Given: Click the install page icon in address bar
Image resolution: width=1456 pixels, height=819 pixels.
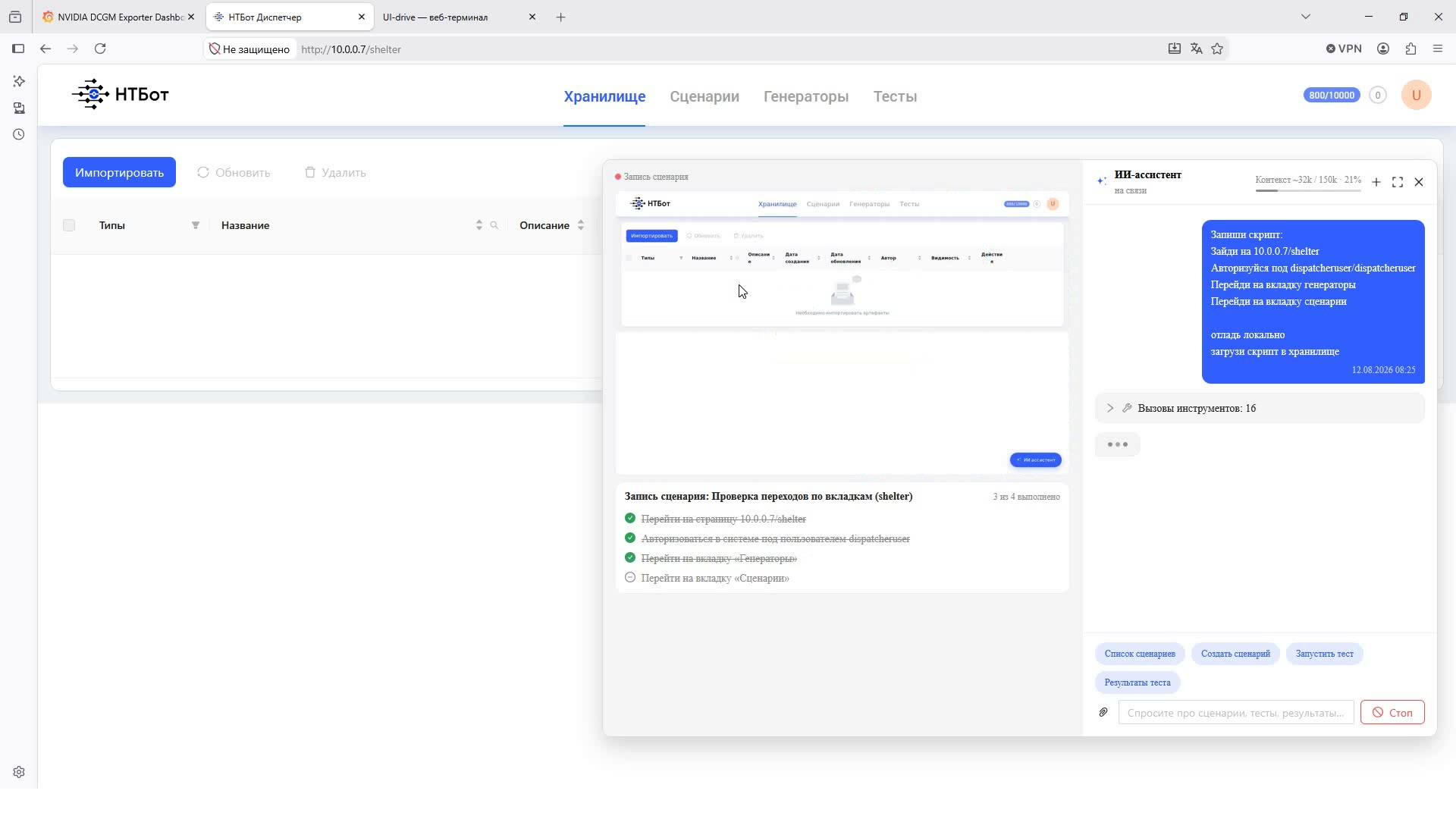Looking at the screenshot, I should click(1174, 49).
